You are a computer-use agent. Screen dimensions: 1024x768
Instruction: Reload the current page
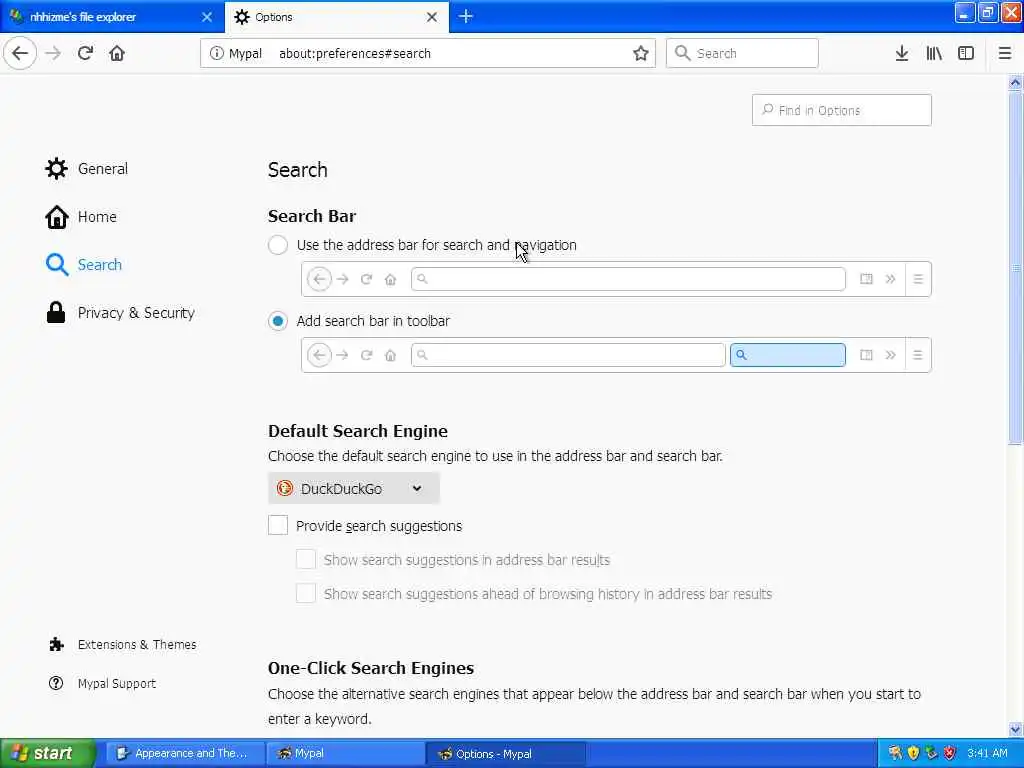(85, 53)
